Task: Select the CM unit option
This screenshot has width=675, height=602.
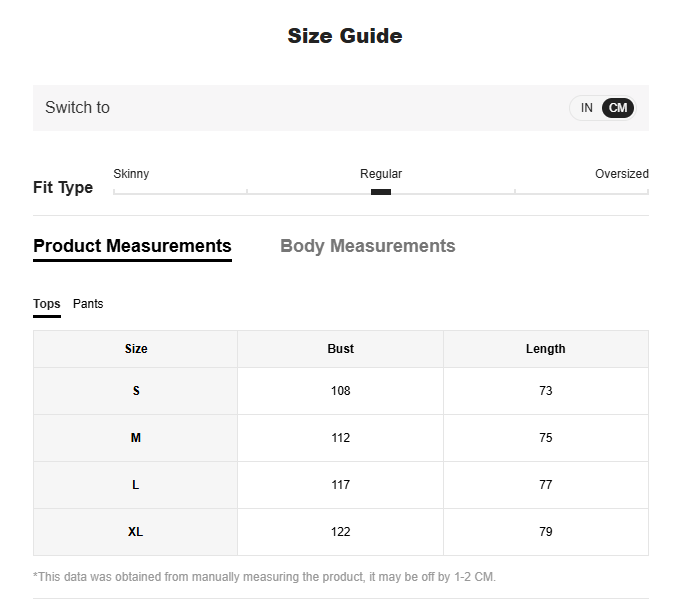Action: 618,108
